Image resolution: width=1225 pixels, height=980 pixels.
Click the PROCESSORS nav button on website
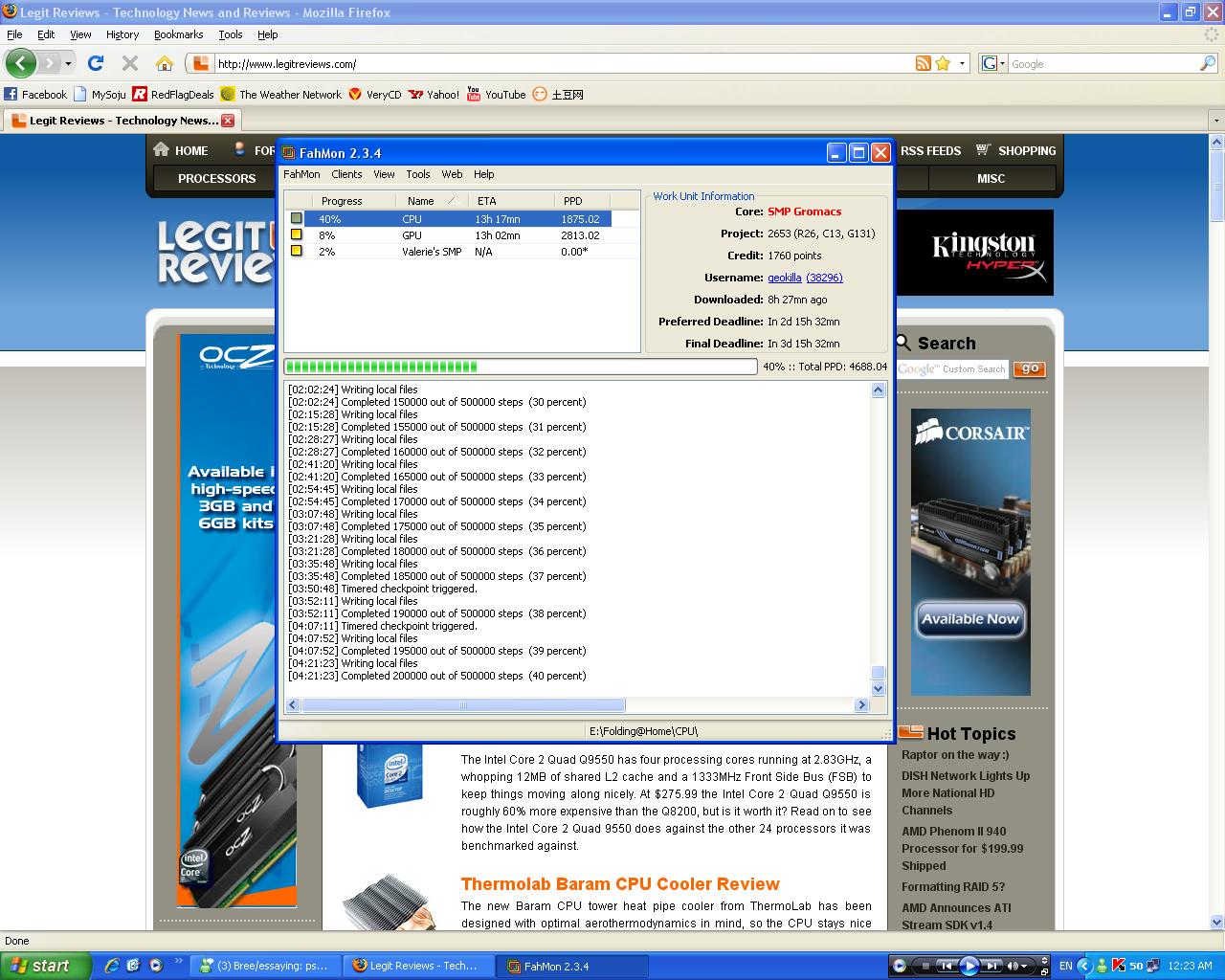(x=217, y=178)
